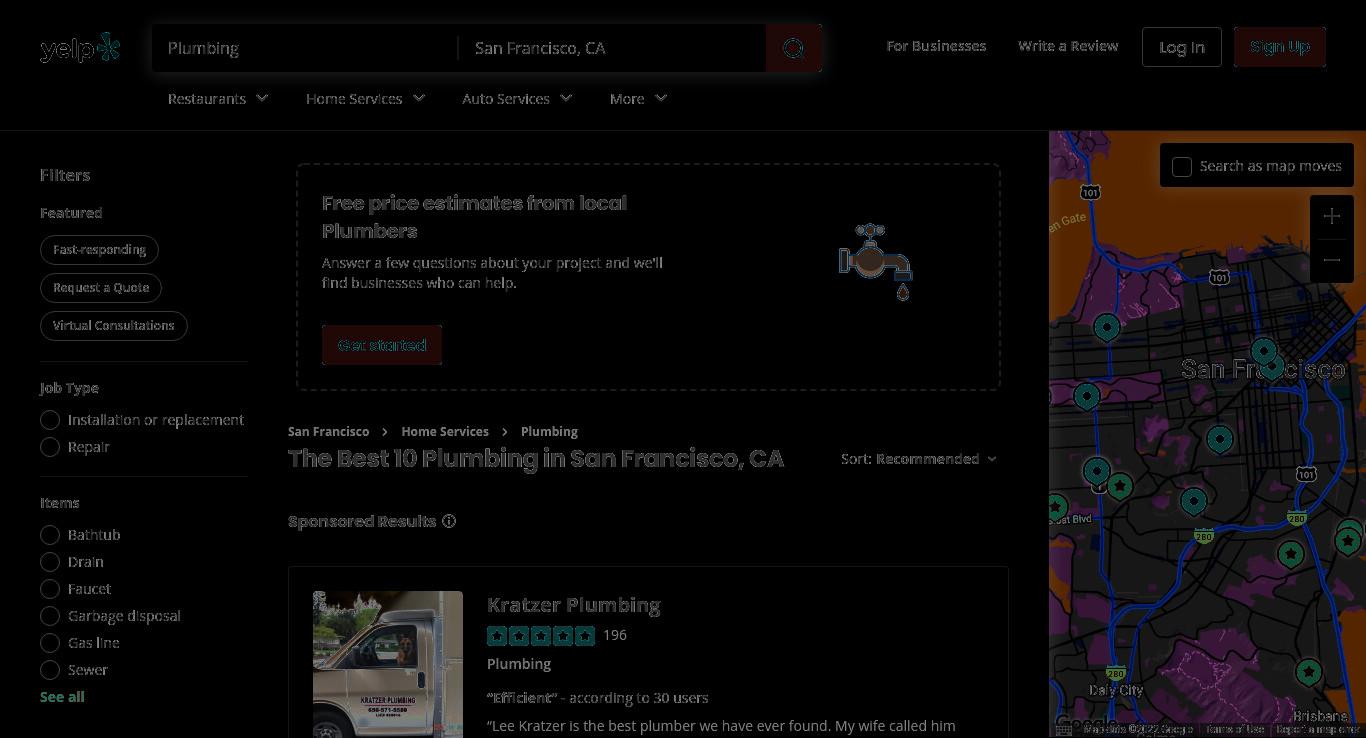Zoom in on the map
The height and width of the screenshot is (738, 1366).
(1331, 216)
